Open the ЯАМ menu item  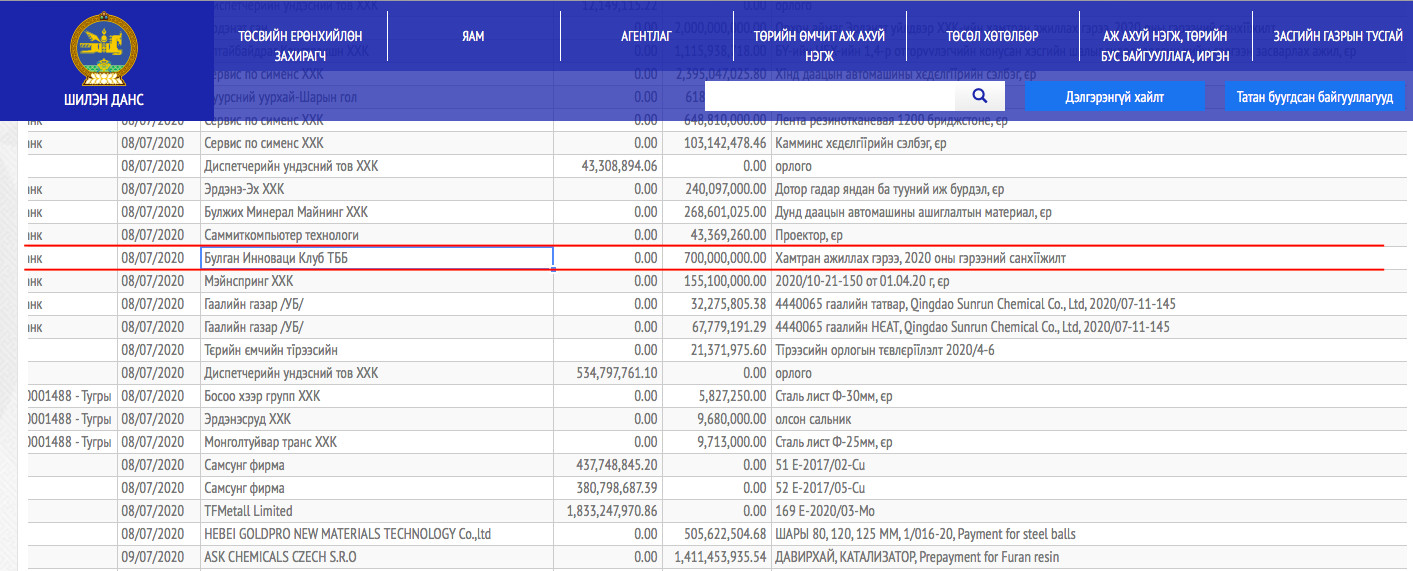click(x=473, y=37)
